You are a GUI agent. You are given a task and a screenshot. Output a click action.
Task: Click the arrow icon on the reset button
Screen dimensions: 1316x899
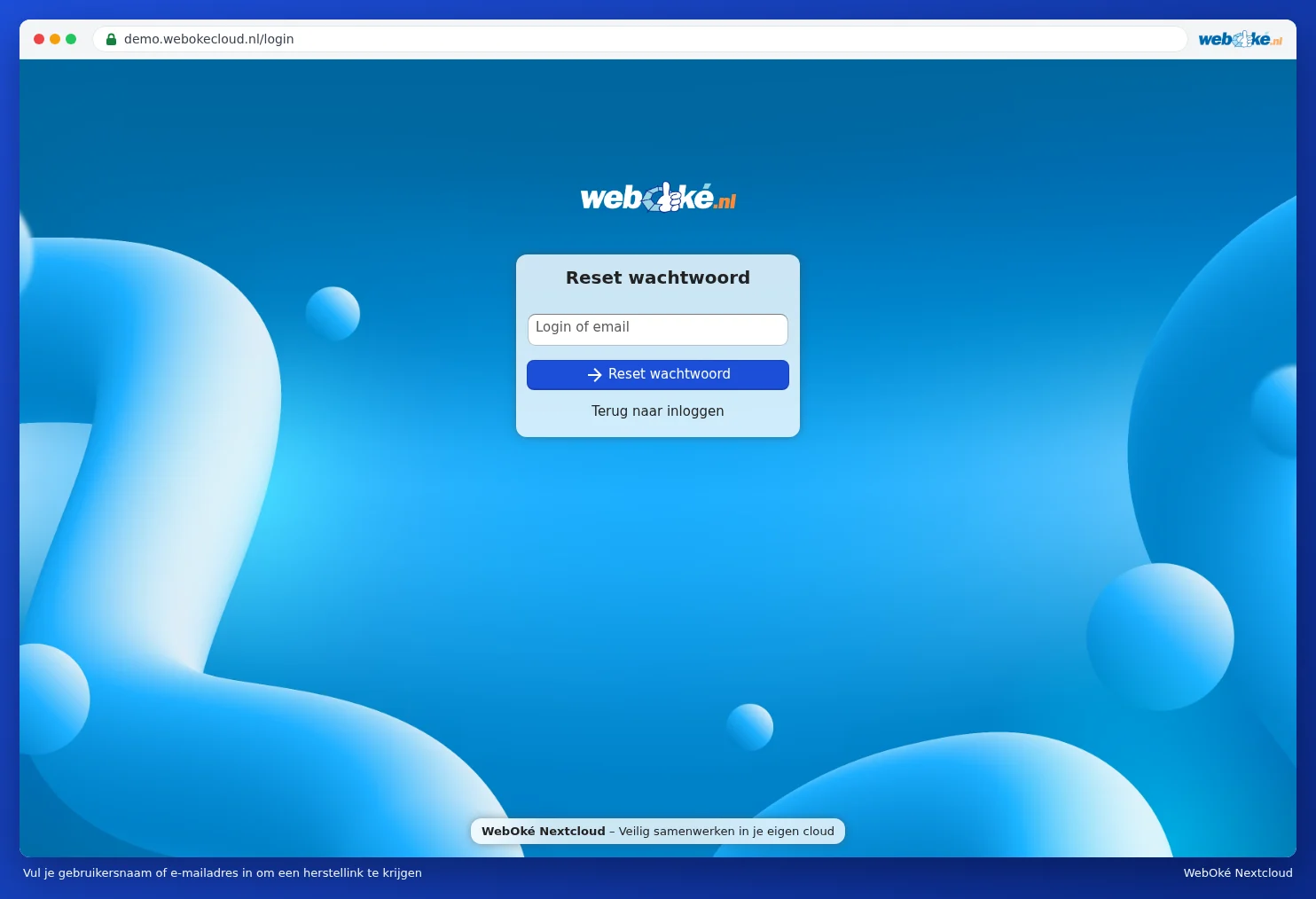tap(594, 375)
